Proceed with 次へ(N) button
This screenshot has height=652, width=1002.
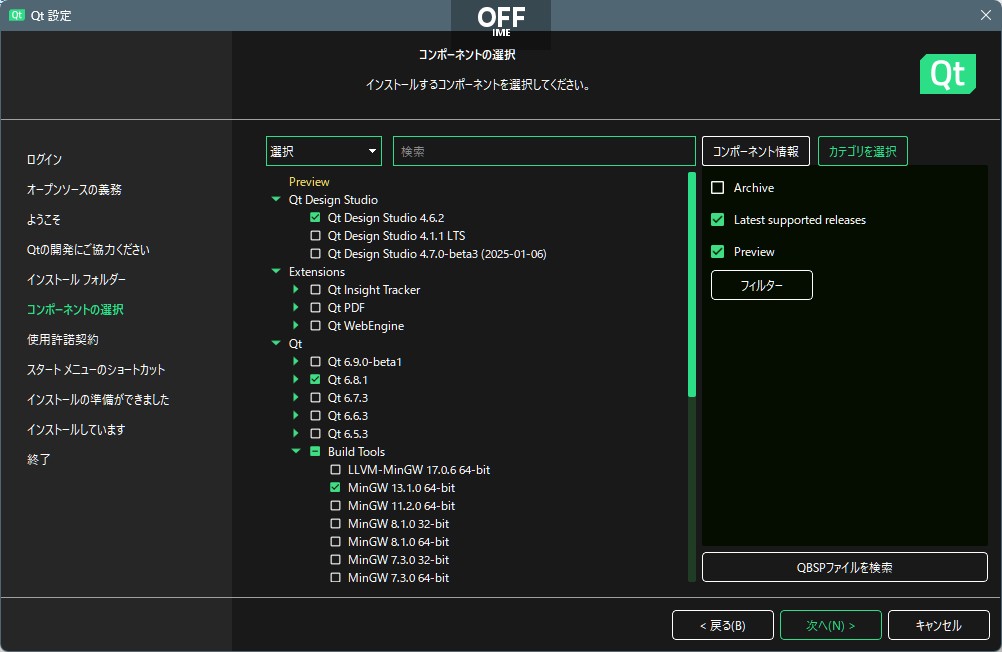(831, 625)
